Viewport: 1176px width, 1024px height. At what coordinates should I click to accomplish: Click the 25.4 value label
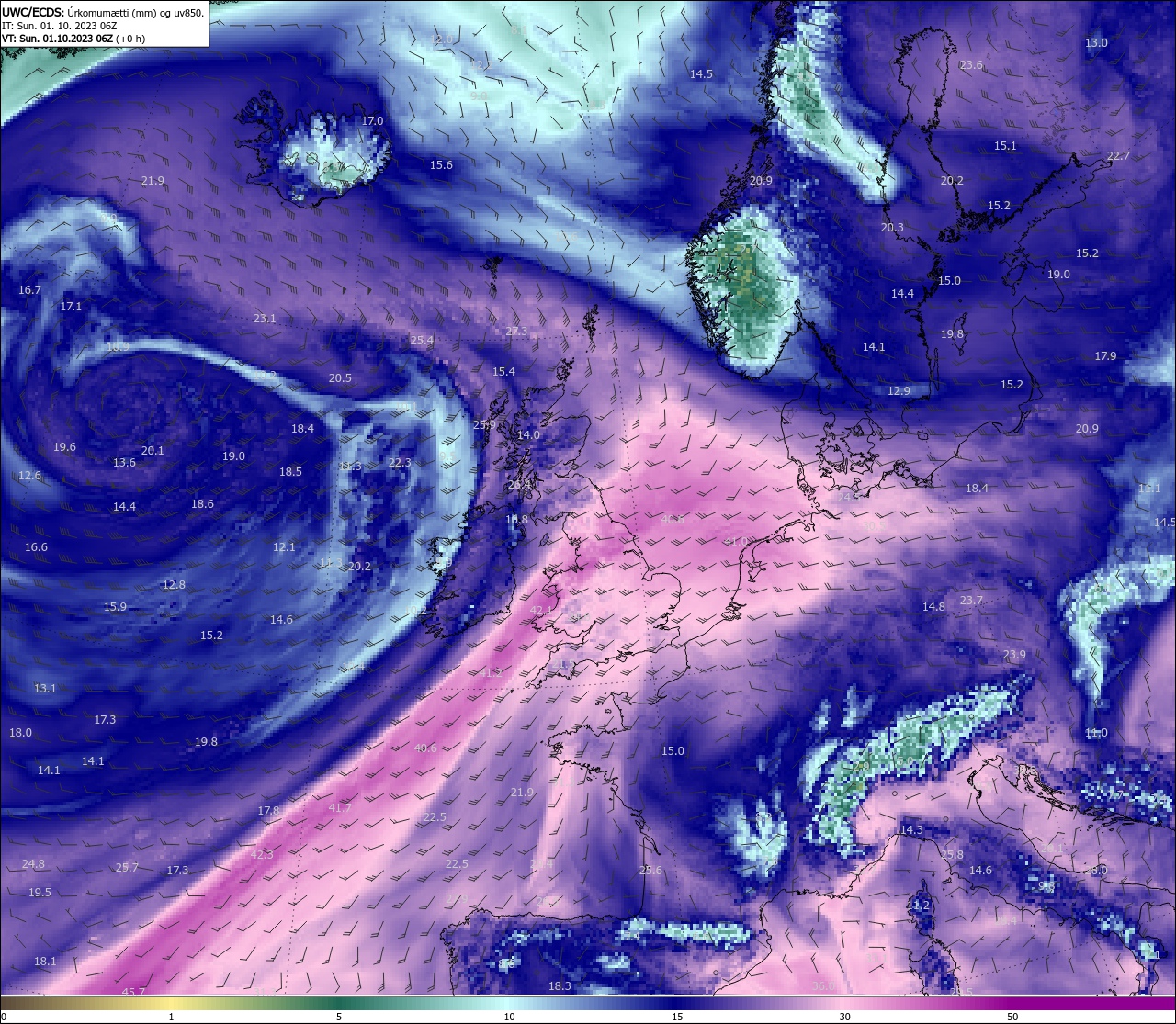[422, 341]
